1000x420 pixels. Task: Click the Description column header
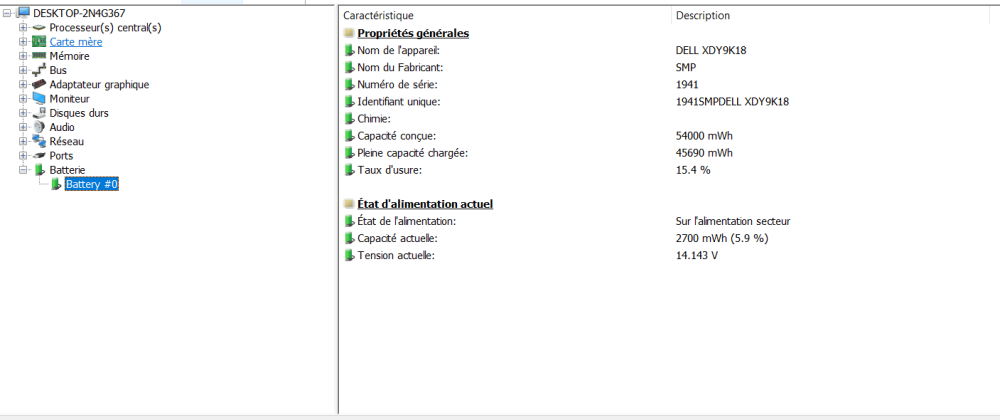(703, 16)
